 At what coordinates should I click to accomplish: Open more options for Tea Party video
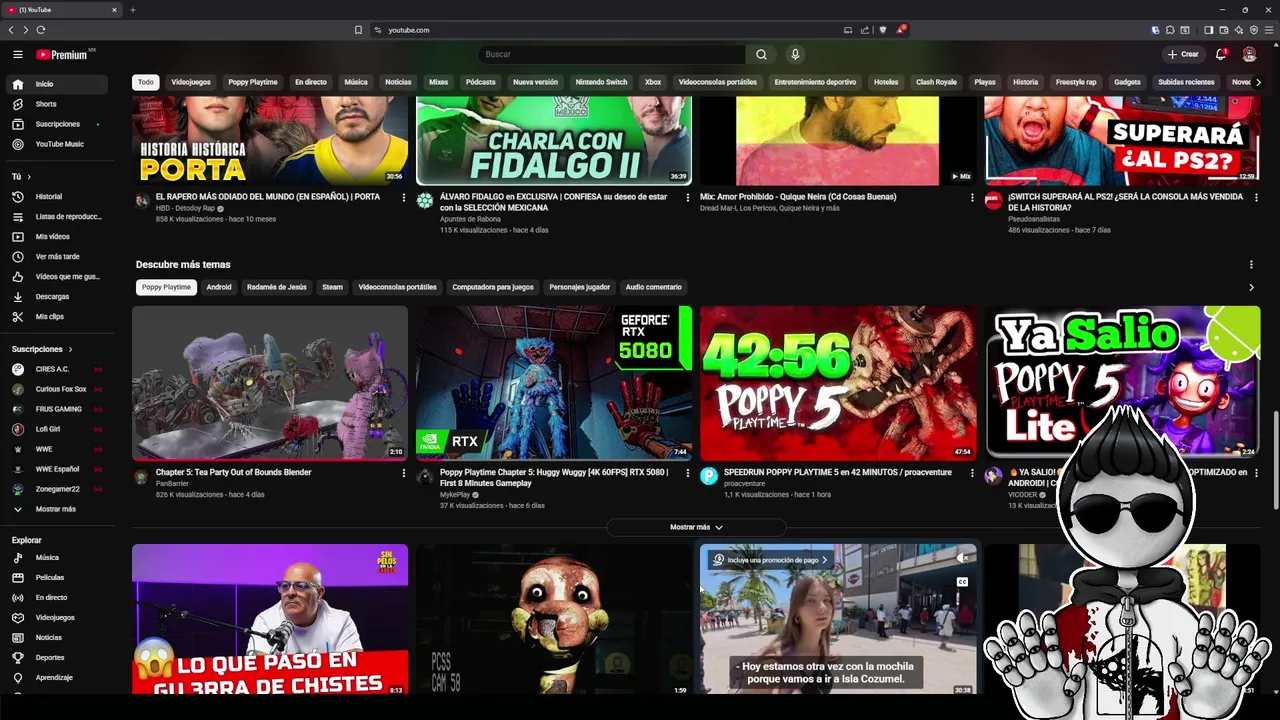click(404, 473)
